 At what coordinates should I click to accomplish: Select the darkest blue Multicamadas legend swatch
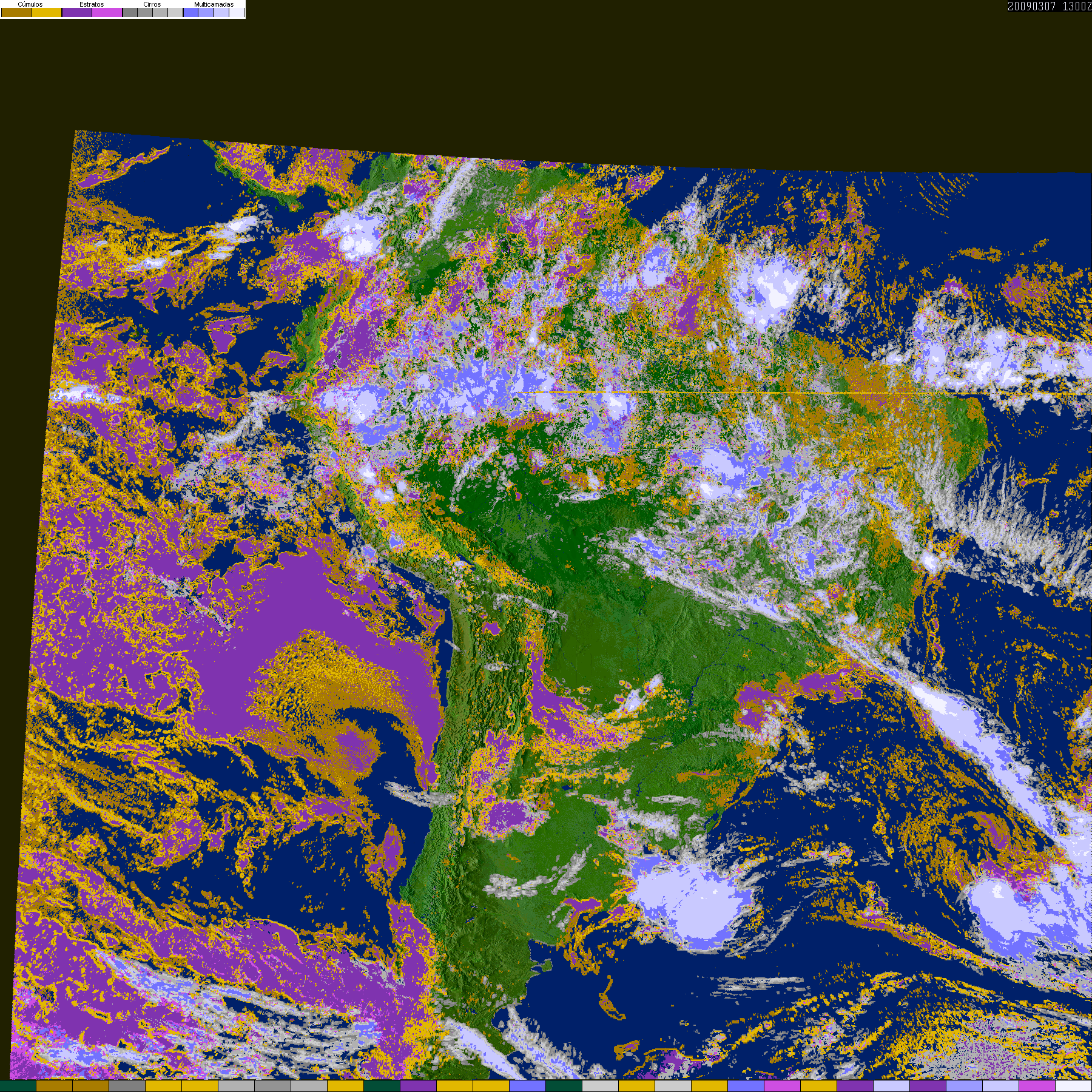pos(190,12)
